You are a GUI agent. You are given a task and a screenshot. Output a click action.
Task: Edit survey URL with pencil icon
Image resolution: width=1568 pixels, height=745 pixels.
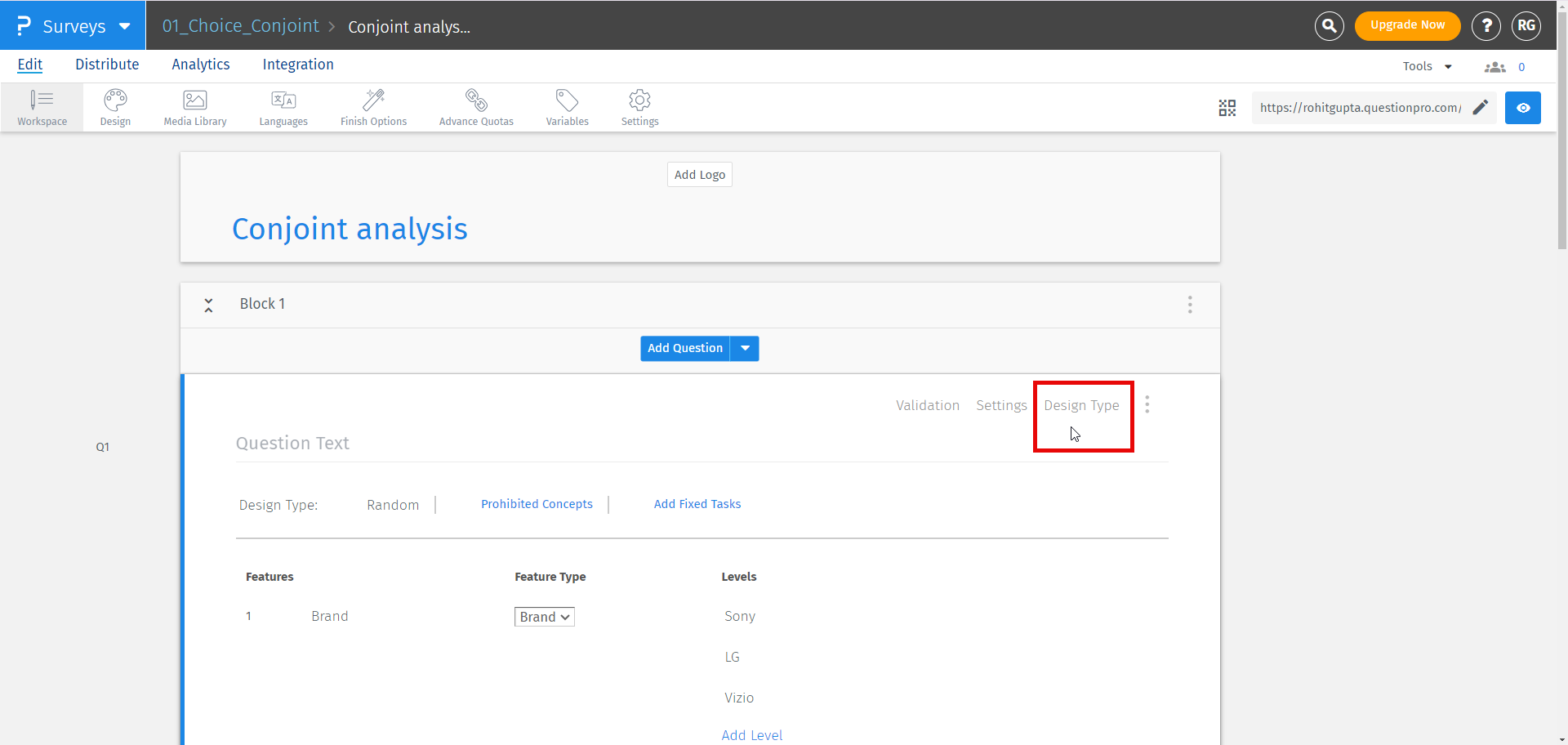[x=1480, y=108]
